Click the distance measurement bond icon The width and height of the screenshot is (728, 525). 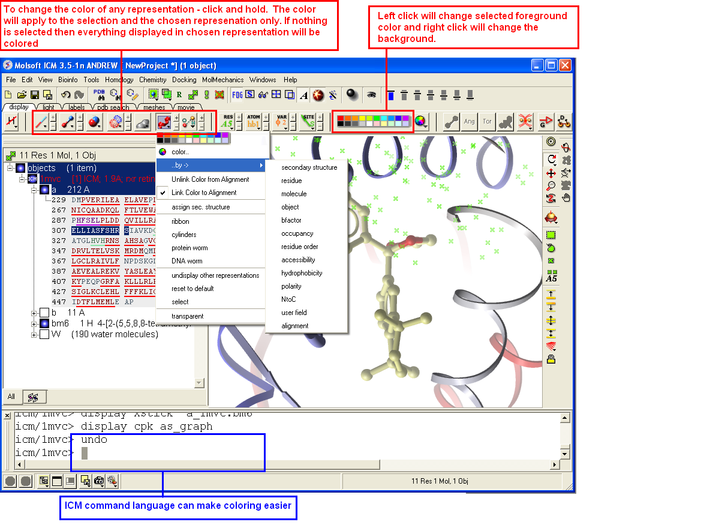(x=451, y=122)
